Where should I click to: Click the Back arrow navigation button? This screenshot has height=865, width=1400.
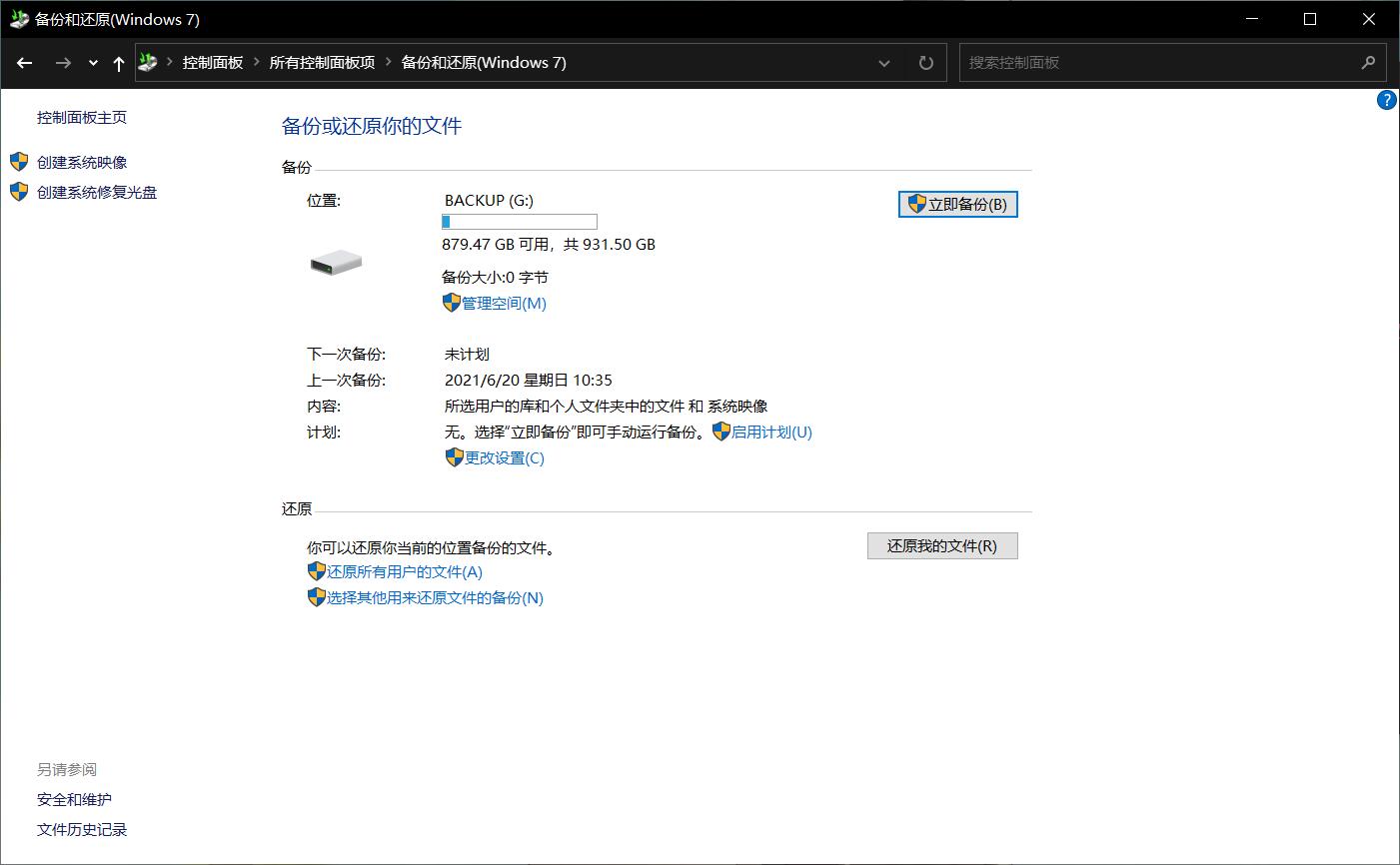[x=25, y=63]
